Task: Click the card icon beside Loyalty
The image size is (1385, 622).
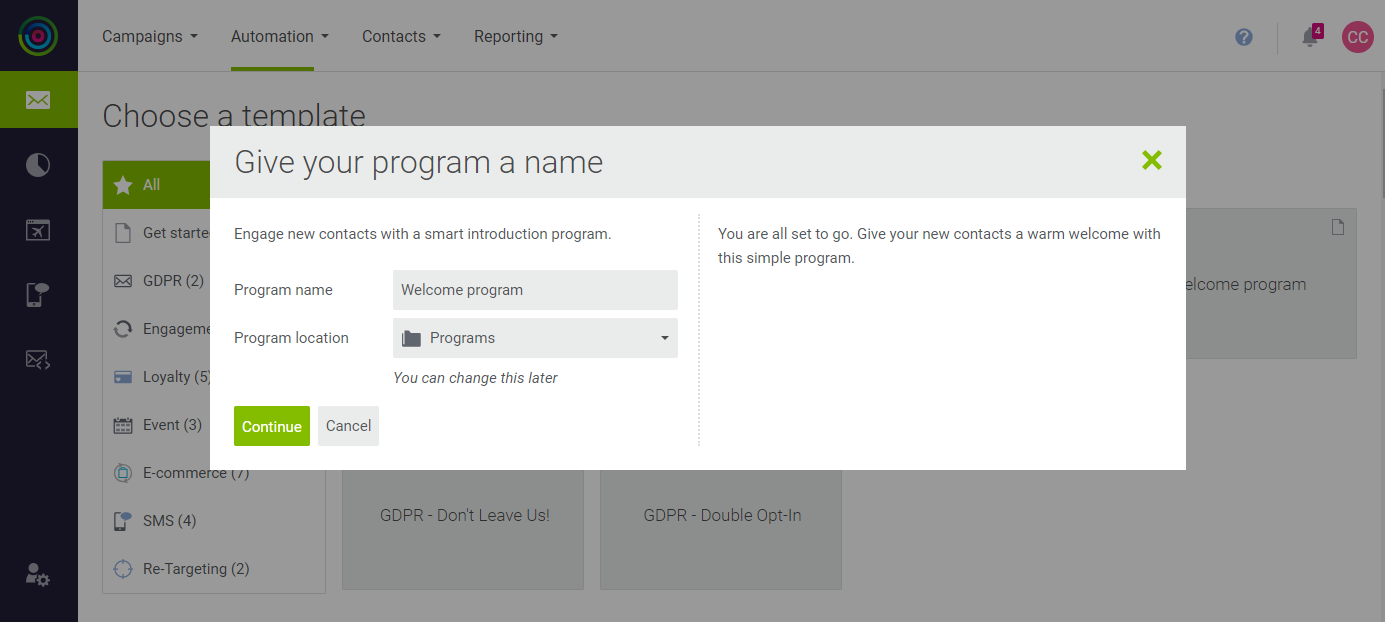Action: point(123,377)
